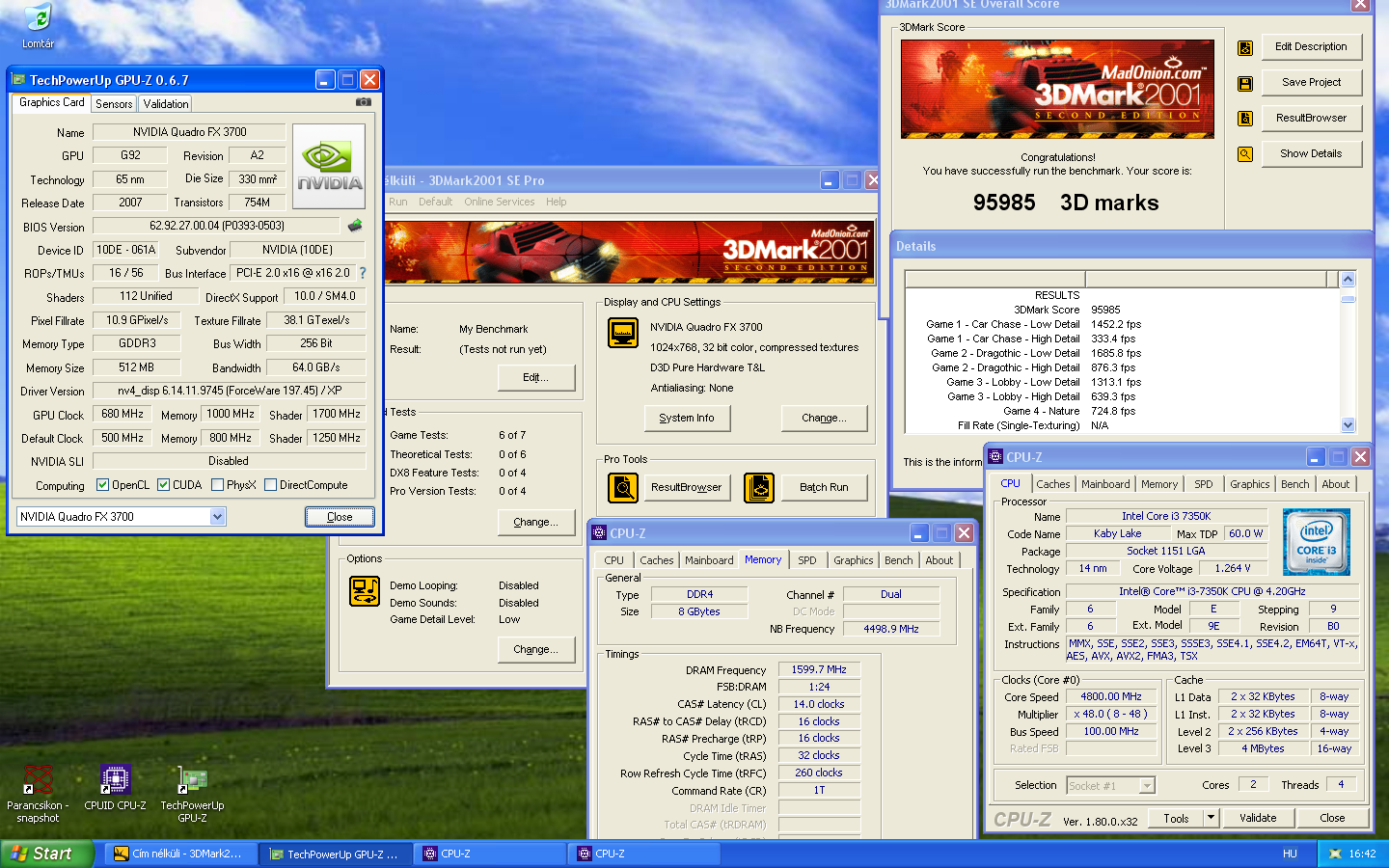Click scroll down arrow in Details results

(x=1348, y=425)
